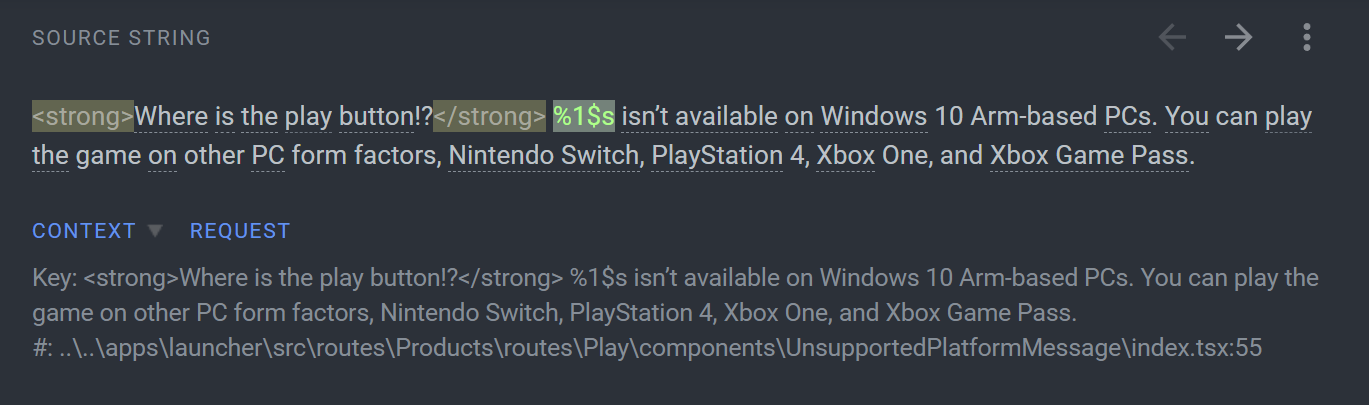The image size is (1369, 405).
Task: Click the underlined term Xbox Game Pass
Action: pyautogui.click(x=1089, y=156)
